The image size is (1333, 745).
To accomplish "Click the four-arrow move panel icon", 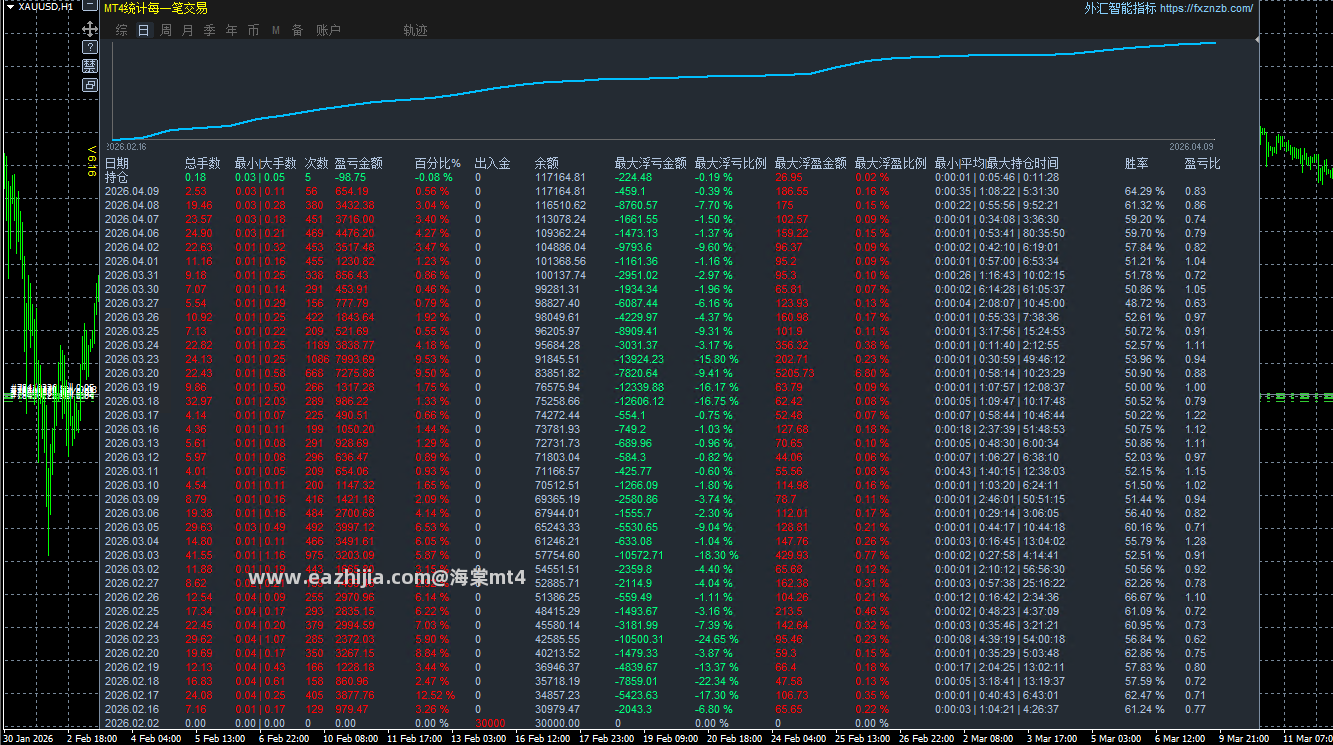I will [90, 30].
